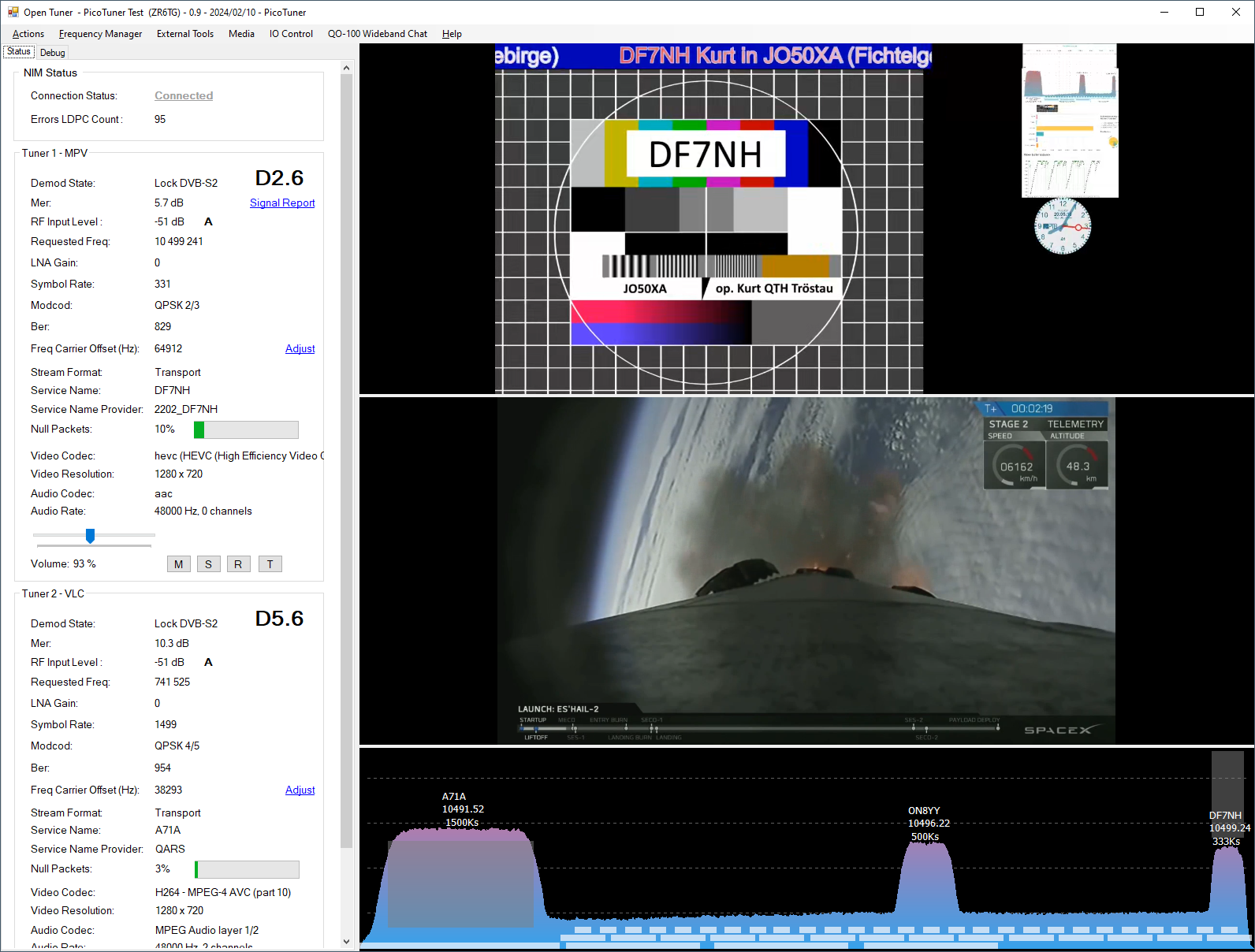Open the Help menu

[452, 34]
